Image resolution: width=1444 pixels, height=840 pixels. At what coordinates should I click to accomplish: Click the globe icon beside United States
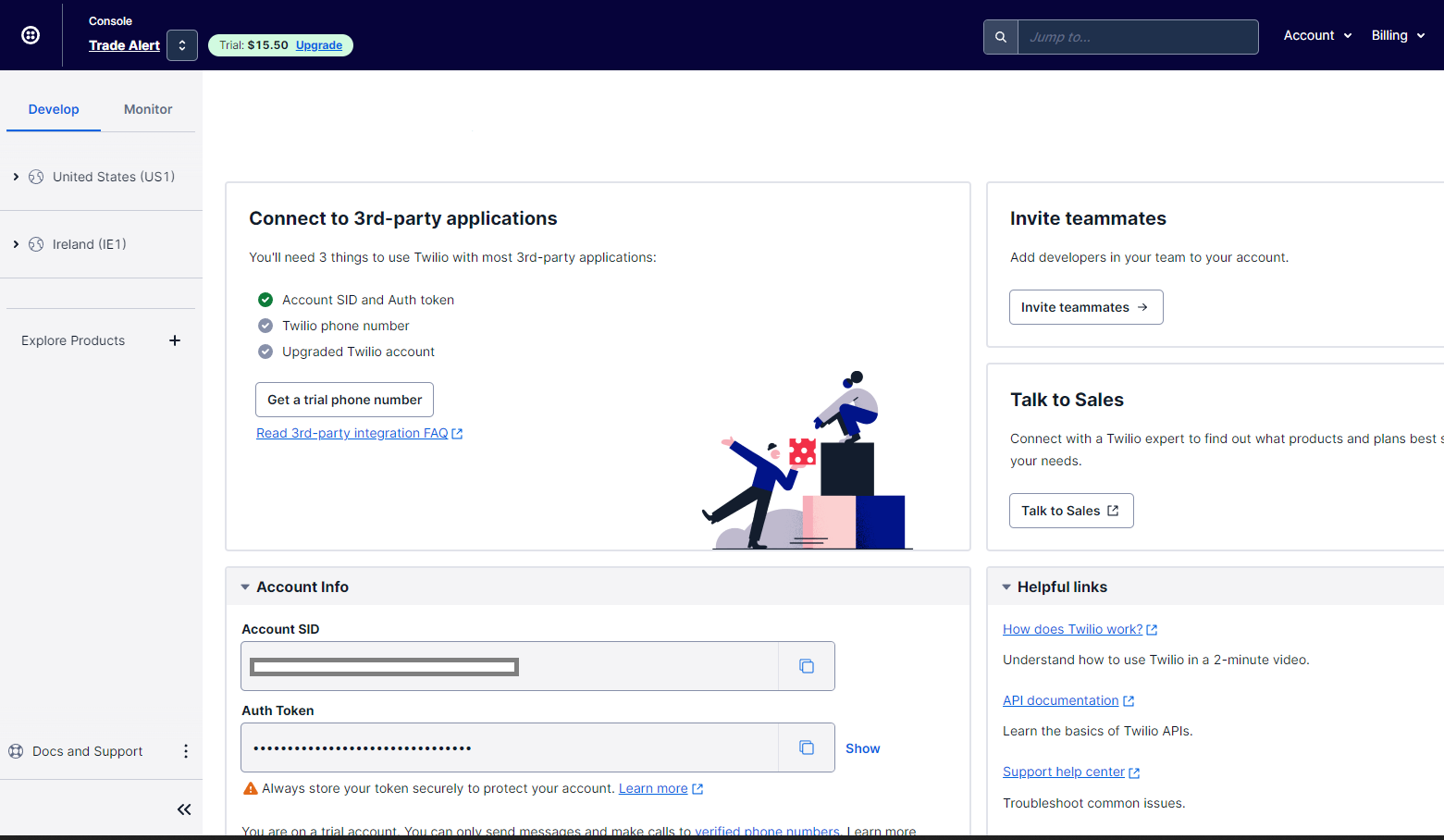click(x=36, y=177)
